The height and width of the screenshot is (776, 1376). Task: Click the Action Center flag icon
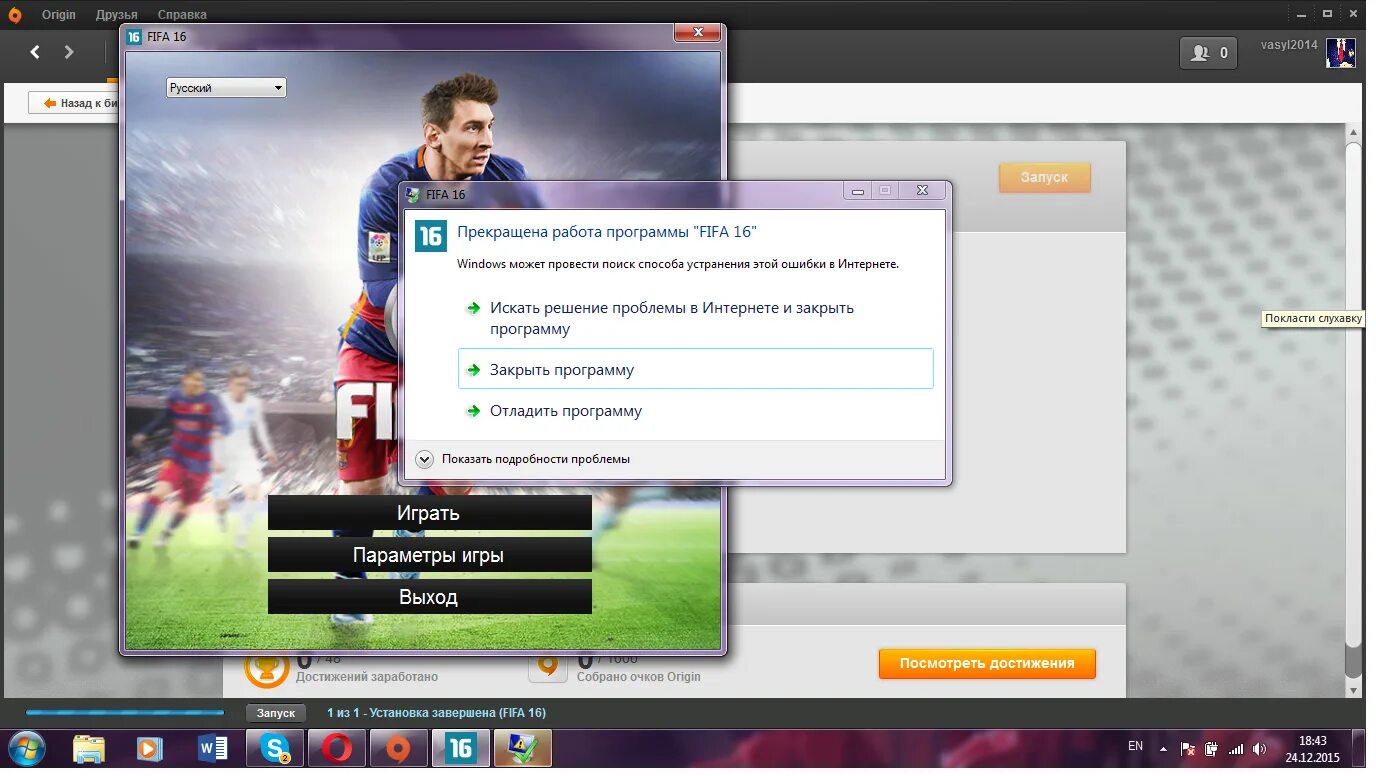click(1188, 749)
